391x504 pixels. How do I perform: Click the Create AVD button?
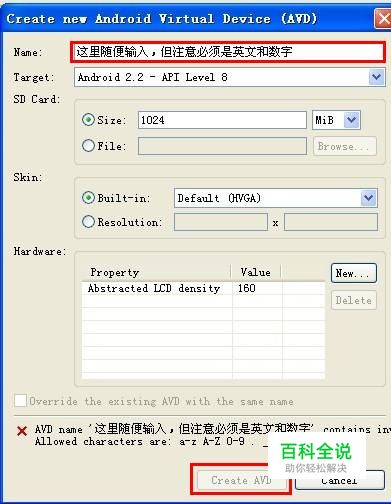tap(241, 480)
